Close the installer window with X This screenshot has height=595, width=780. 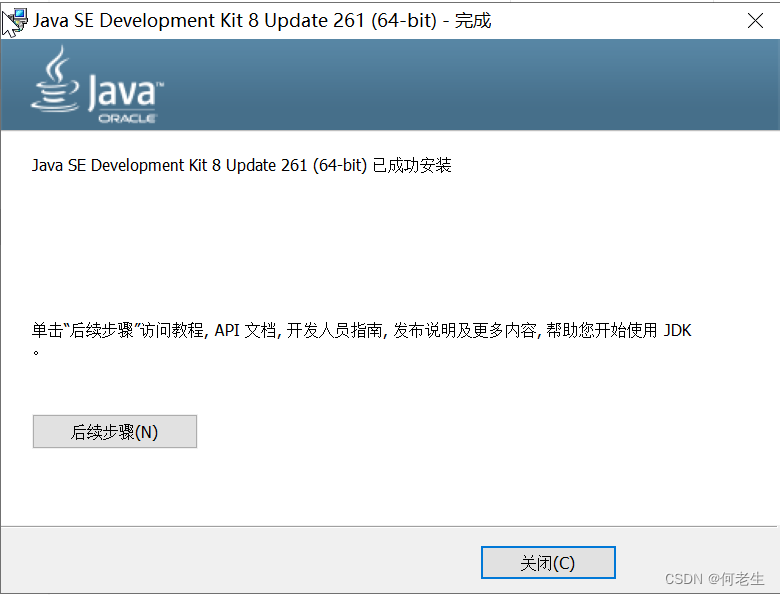(x=755, y=21)
